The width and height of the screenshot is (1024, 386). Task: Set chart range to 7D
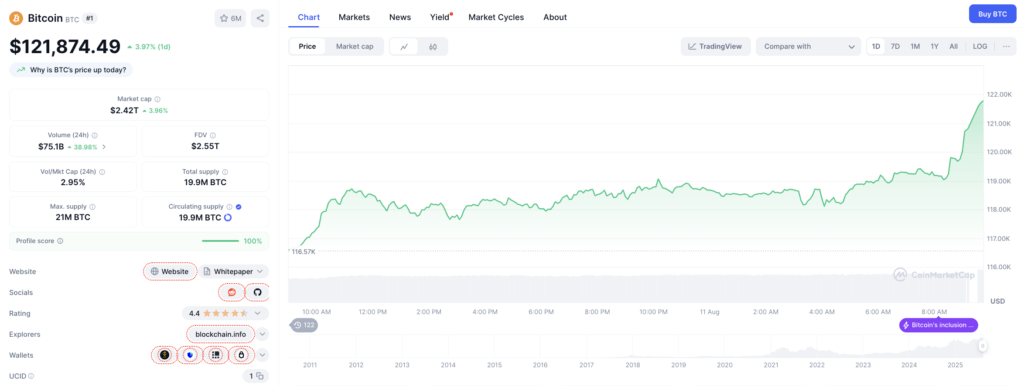(895, 46)
